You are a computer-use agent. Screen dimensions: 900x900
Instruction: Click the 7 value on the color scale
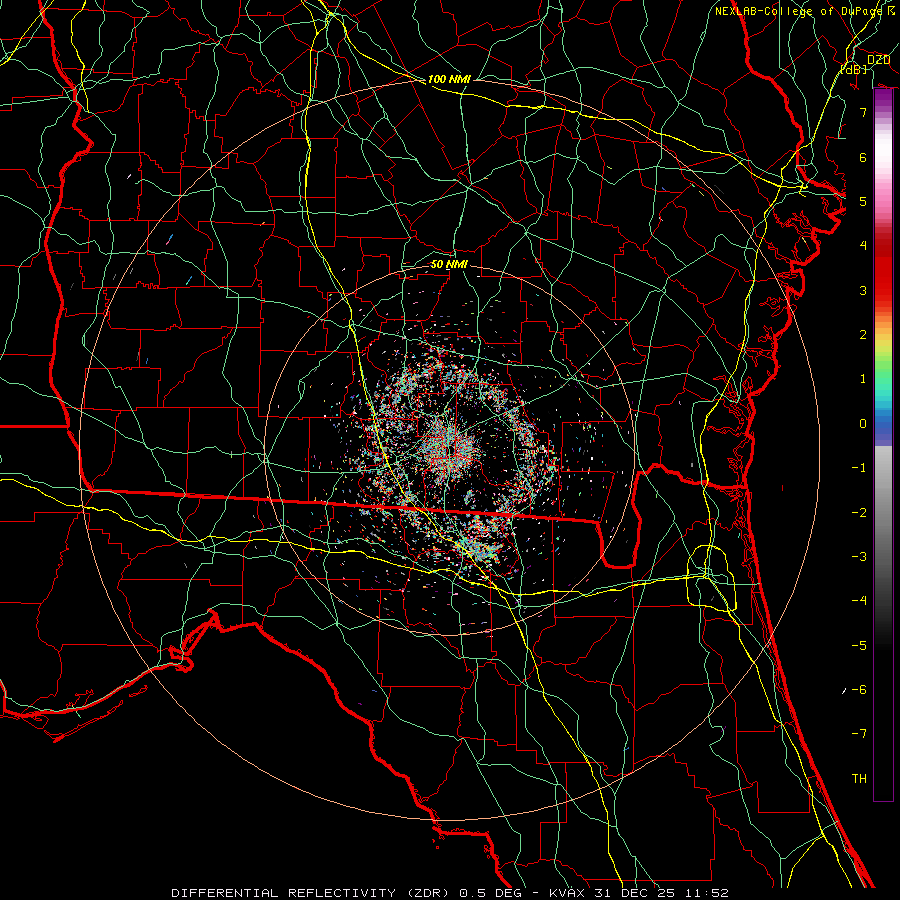(863, 112)
